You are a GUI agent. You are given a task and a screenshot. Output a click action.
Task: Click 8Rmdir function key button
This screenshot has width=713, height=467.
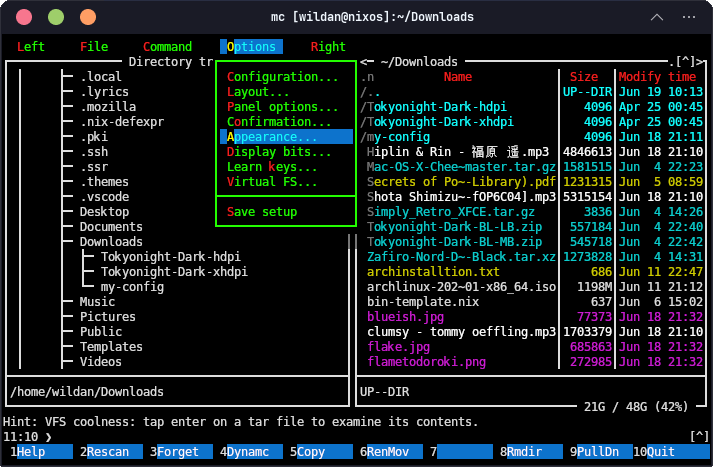coord(532,452)
